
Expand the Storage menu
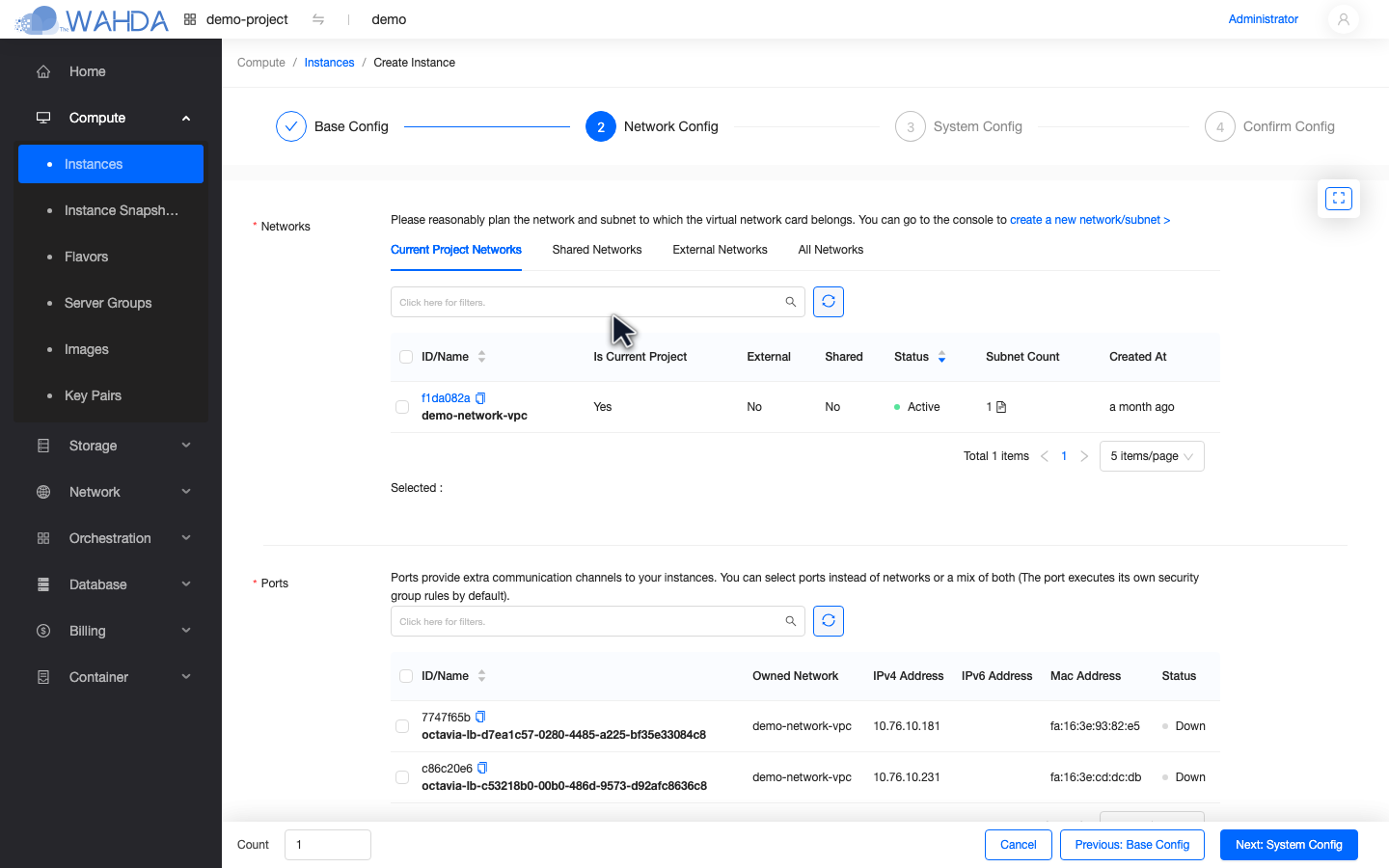(186, 446)
